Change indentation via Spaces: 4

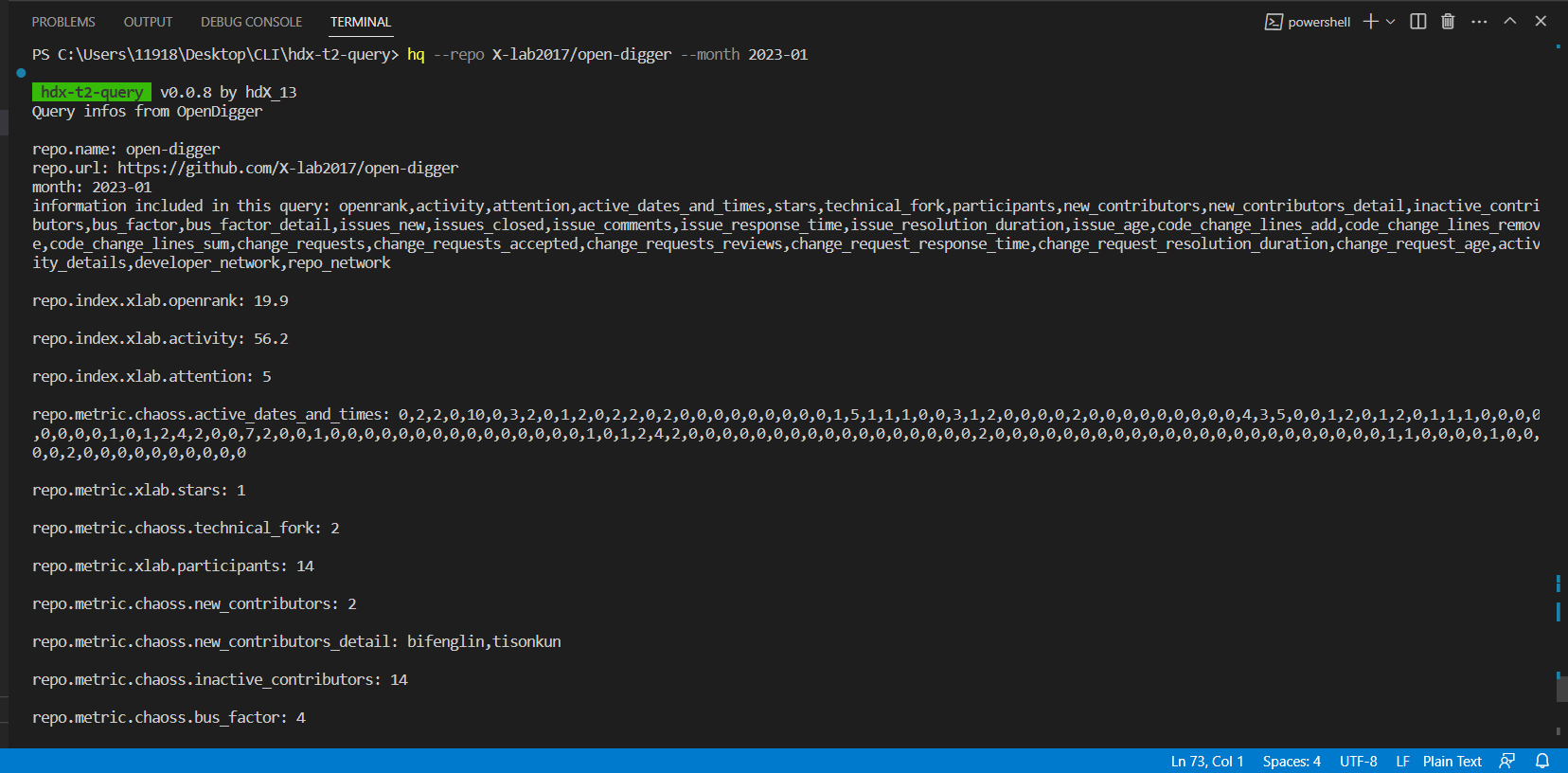pyautogui.click(x=1292, y=762)
